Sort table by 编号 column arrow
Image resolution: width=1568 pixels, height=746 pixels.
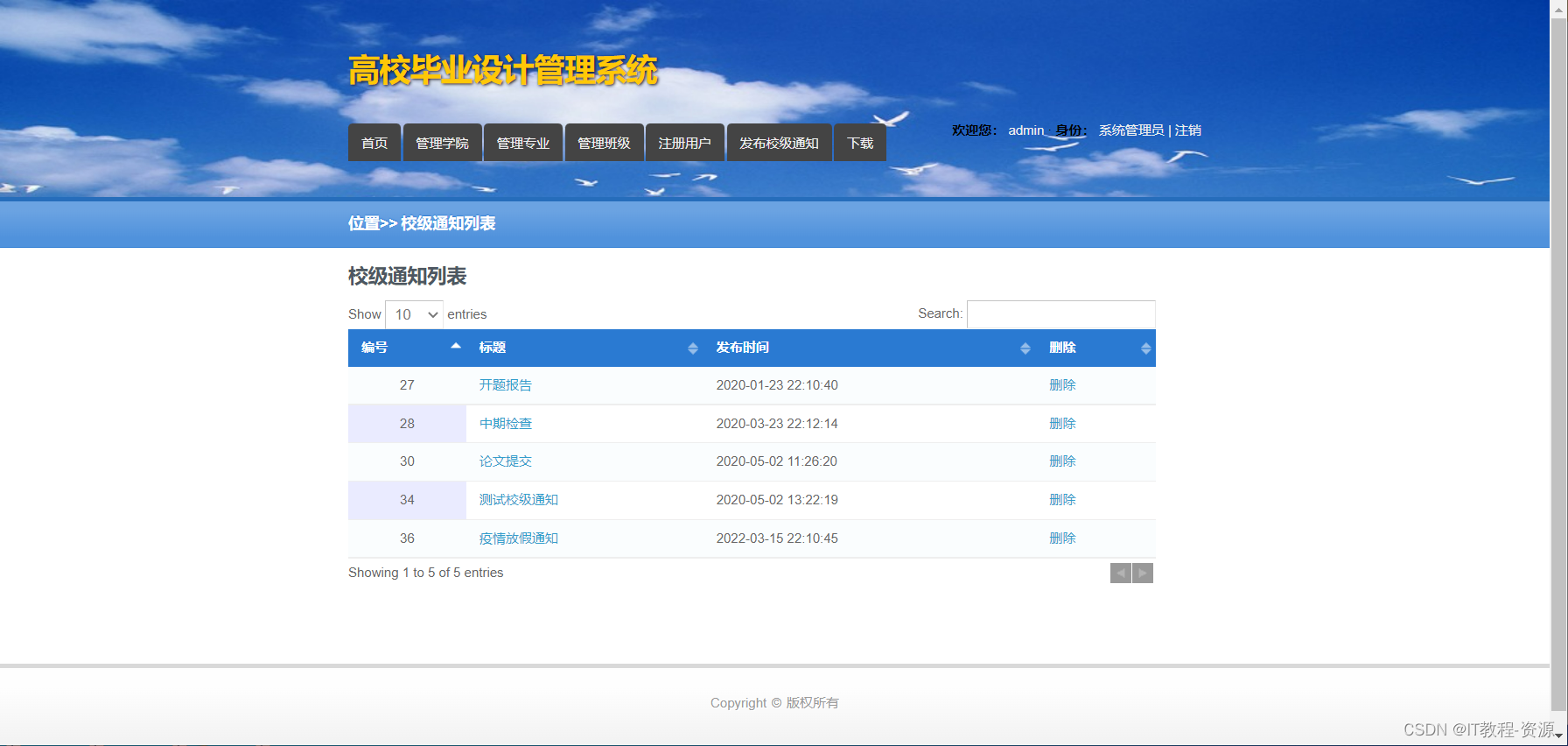tap(456, 347)
